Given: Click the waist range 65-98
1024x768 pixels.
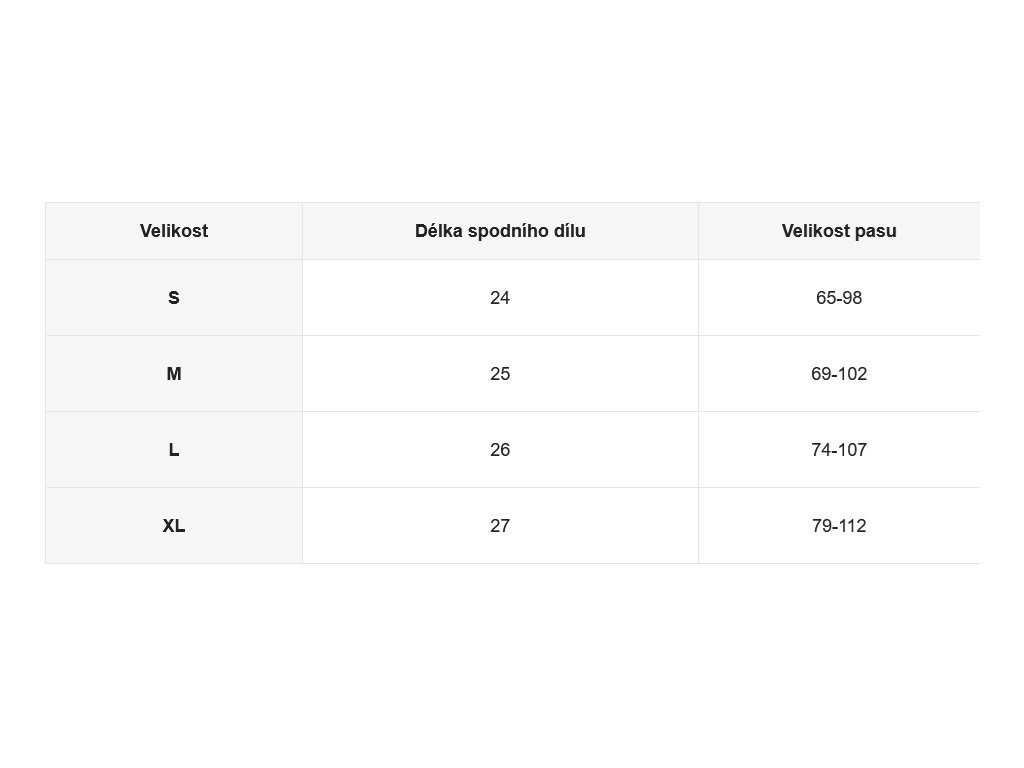Looking at the screenshot, I should pyautogui.click(x=839, y=298).
